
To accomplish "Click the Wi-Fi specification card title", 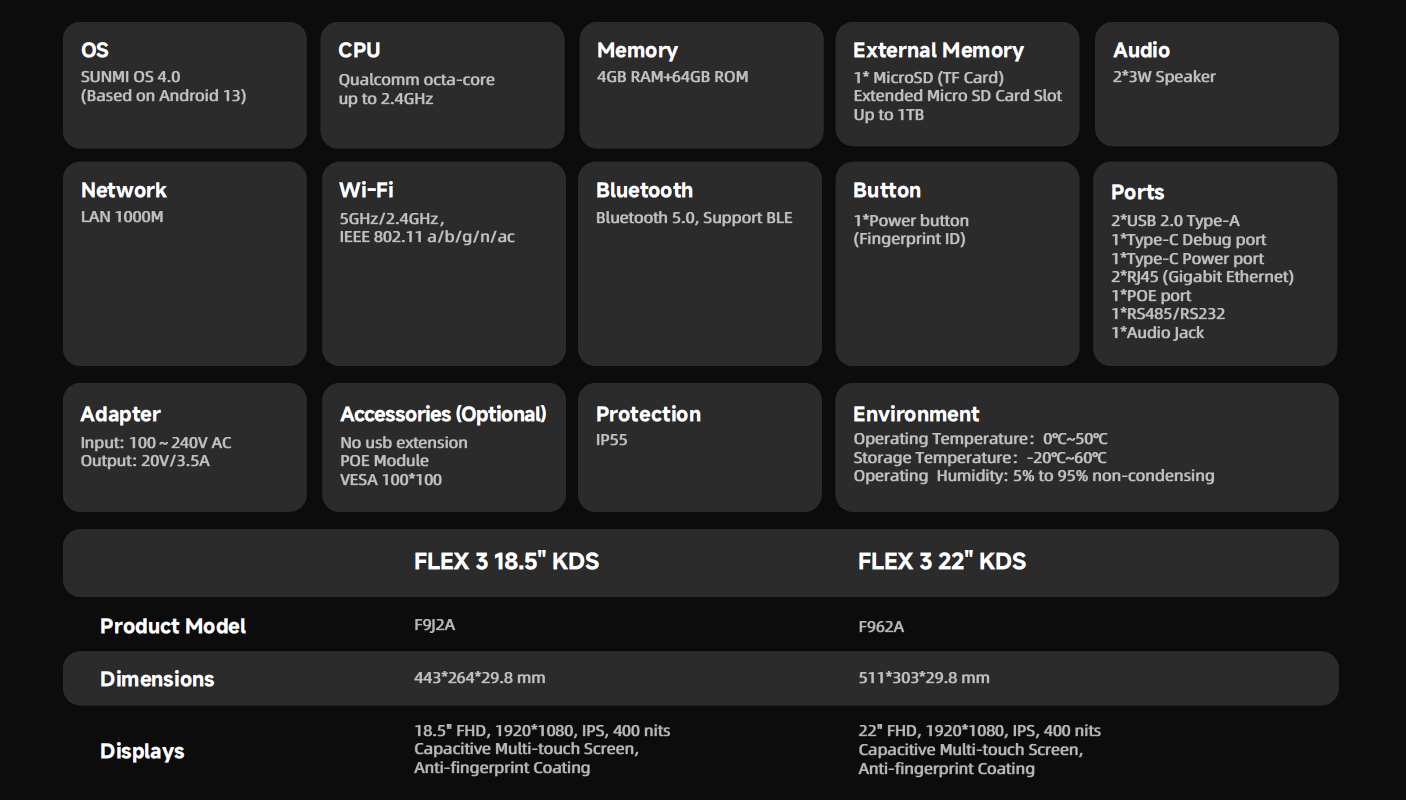I will click(366, 190).
